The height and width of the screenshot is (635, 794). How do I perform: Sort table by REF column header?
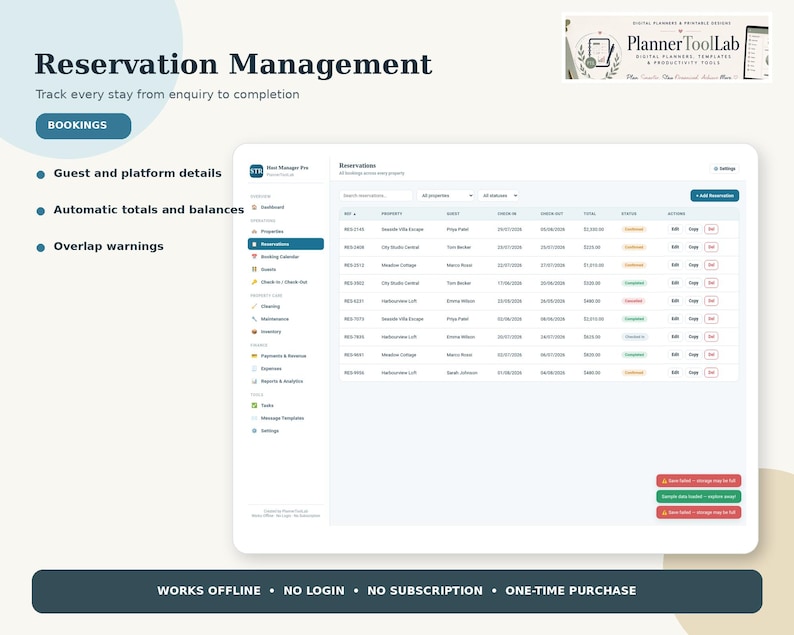pos(350,214)
